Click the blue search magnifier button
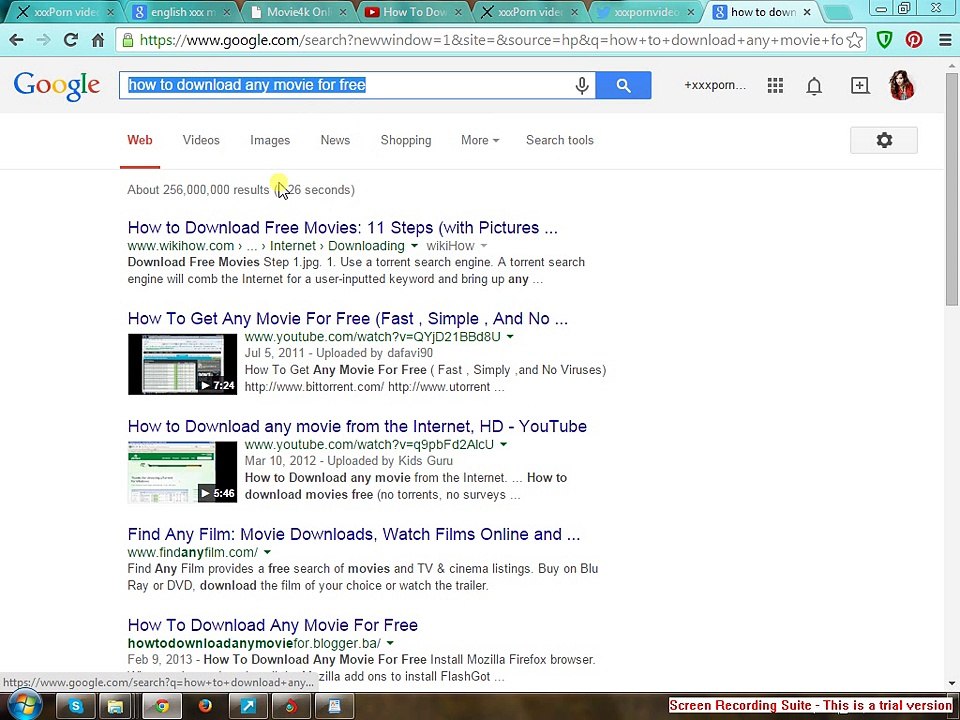 click(x=623, y=85)
